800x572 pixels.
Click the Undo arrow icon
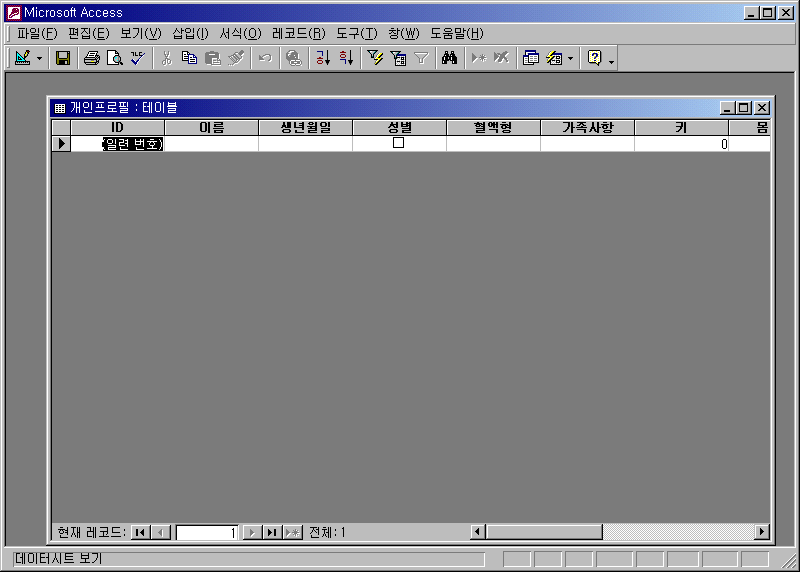click(265, 58)
